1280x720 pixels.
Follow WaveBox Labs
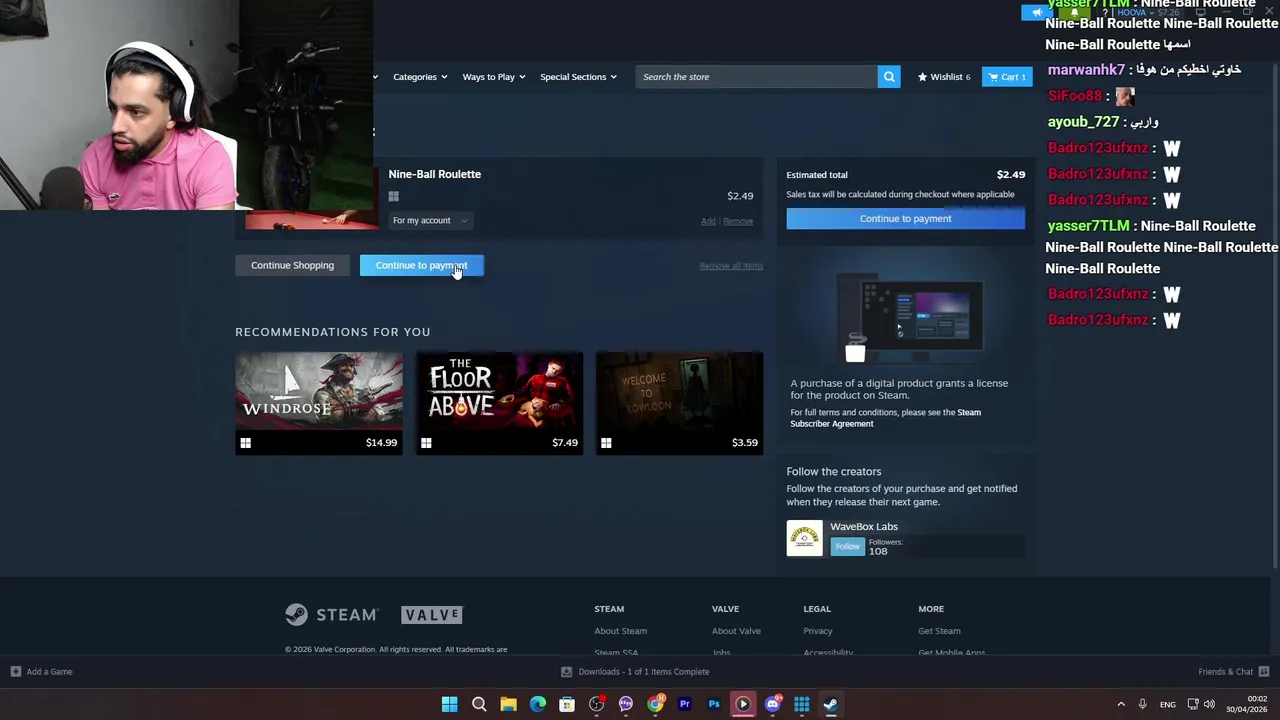(x=847, y=546)
